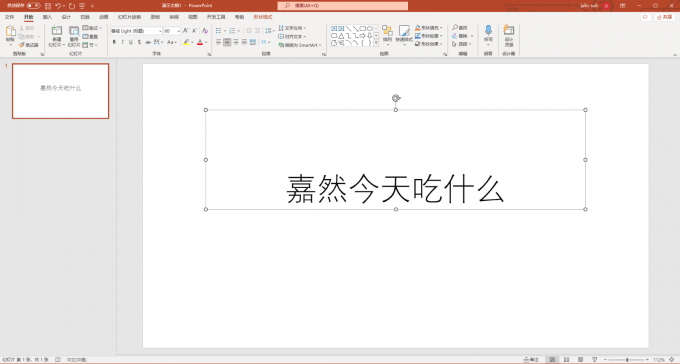Open the Comments speech bubble icon
The image size is (680, 364).
click(x=645, y=17)
